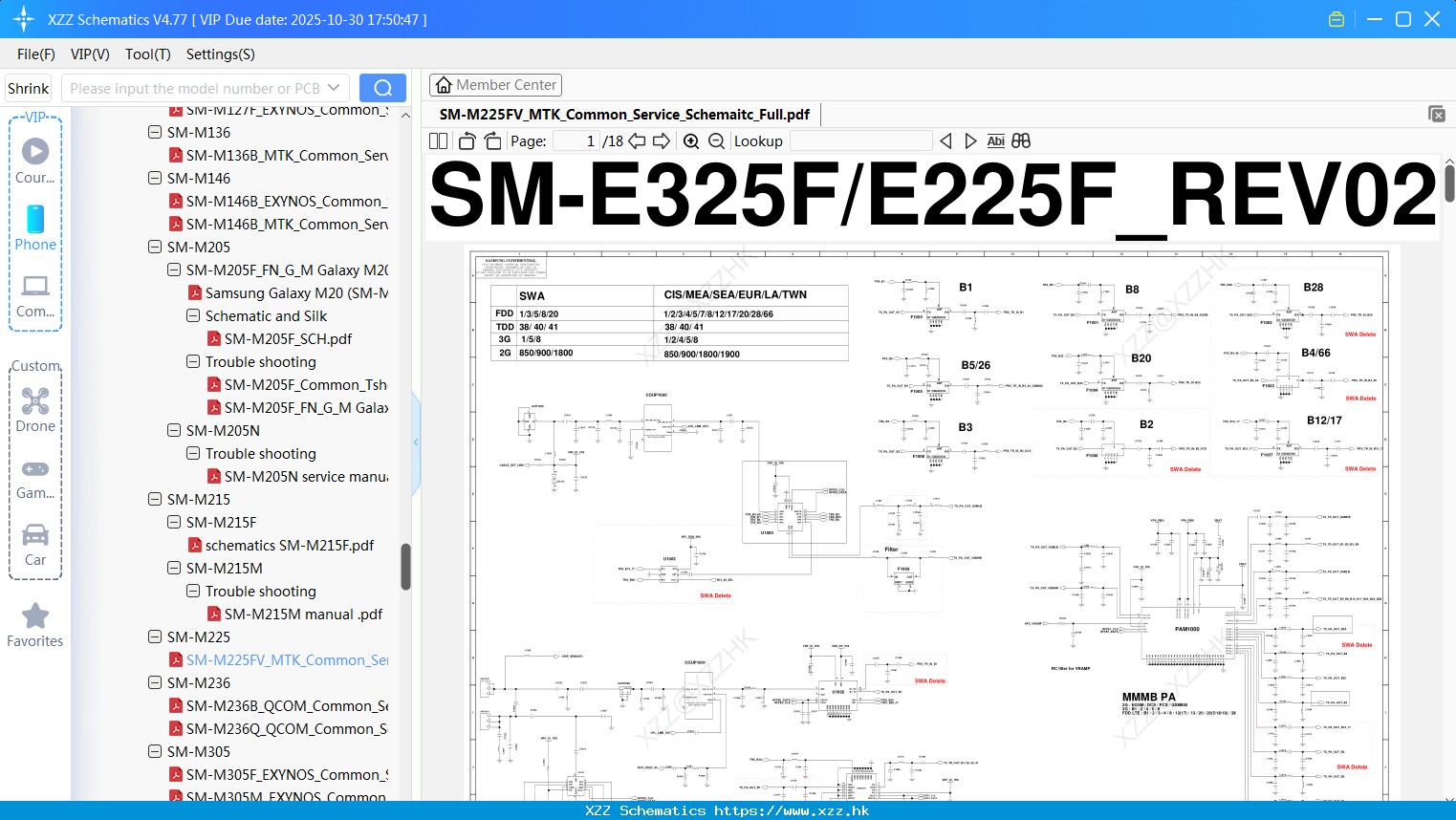Go to next page arrow
This screenshot has width=1456, height=820.
tap(662, 141)
